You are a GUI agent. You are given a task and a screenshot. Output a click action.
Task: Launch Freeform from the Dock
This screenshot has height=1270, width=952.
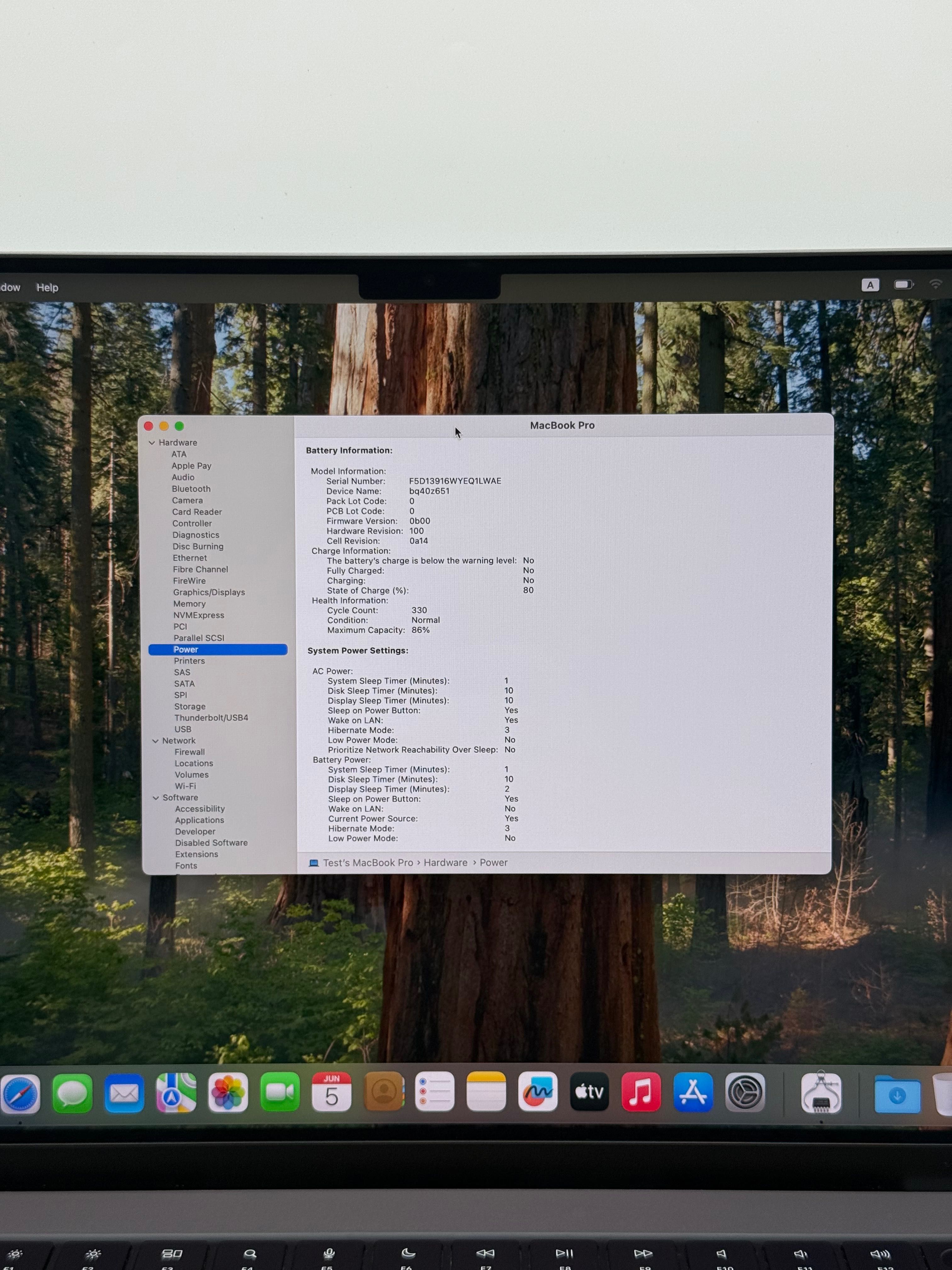pos(538,1091)
